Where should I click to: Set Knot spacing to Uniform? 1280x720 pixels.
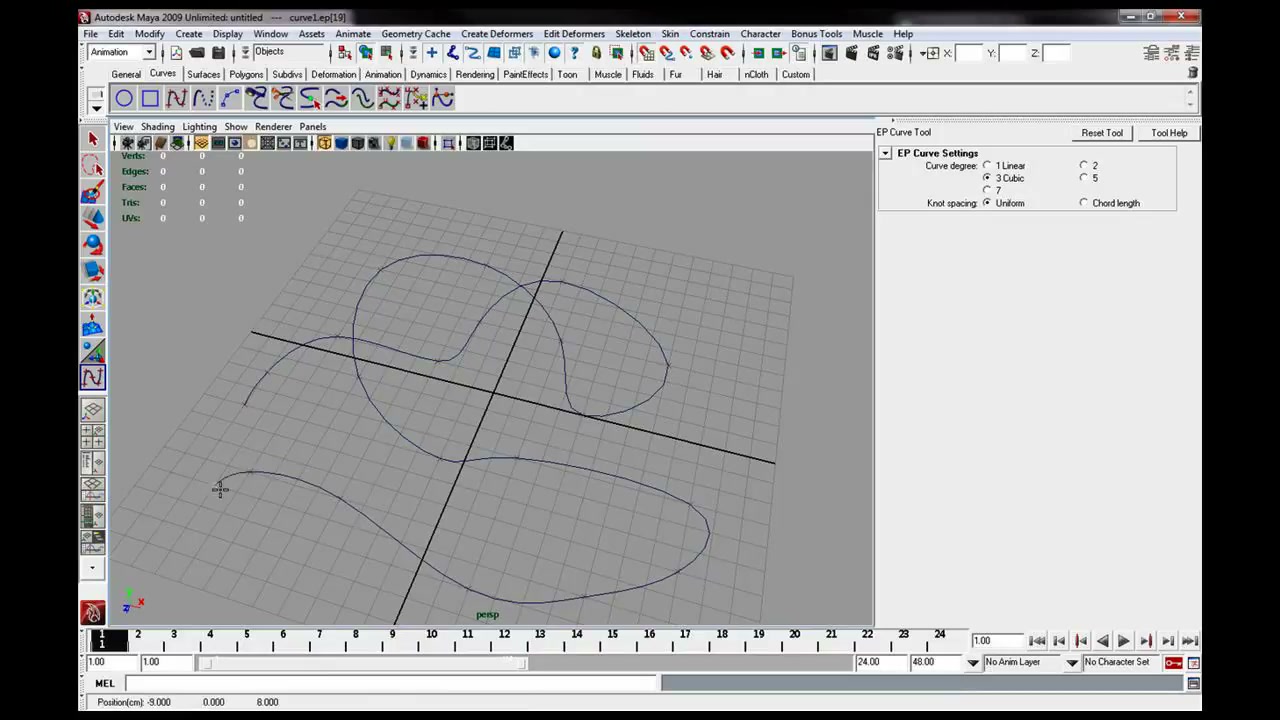click(987, 203)
